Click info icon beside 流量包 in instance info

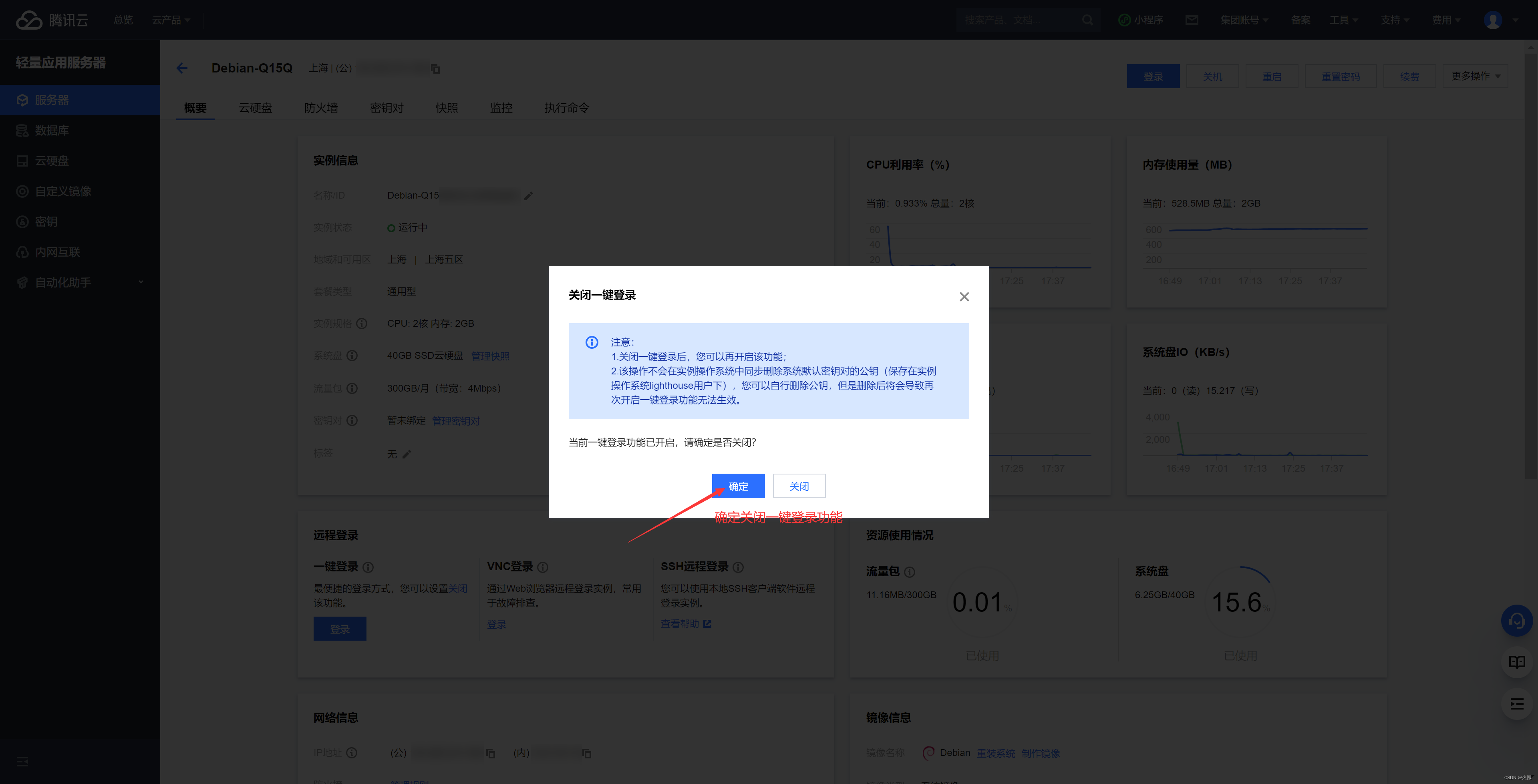352,388
